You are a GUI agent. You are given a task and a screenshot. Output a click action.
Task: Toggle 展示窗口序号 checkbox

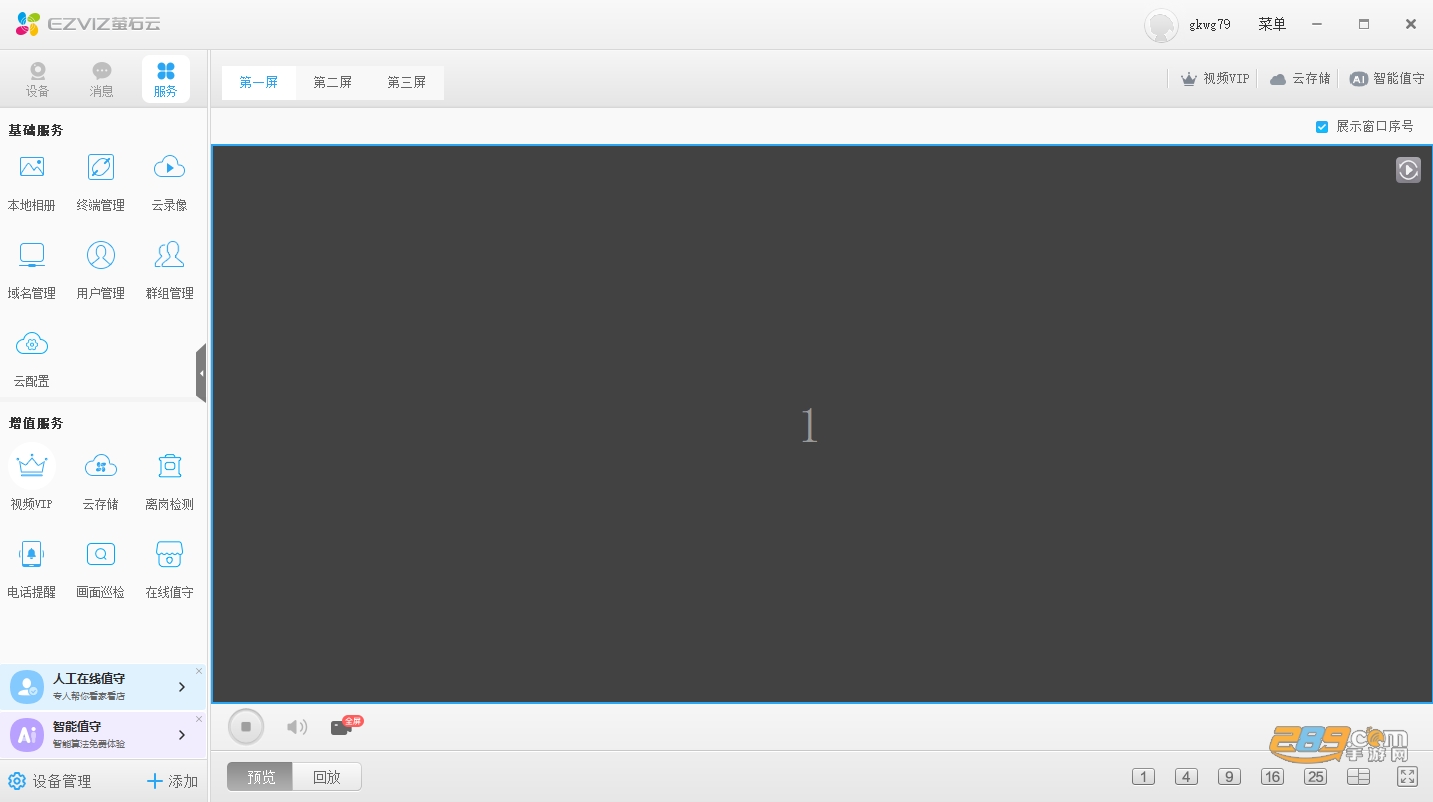point(1322,127)
